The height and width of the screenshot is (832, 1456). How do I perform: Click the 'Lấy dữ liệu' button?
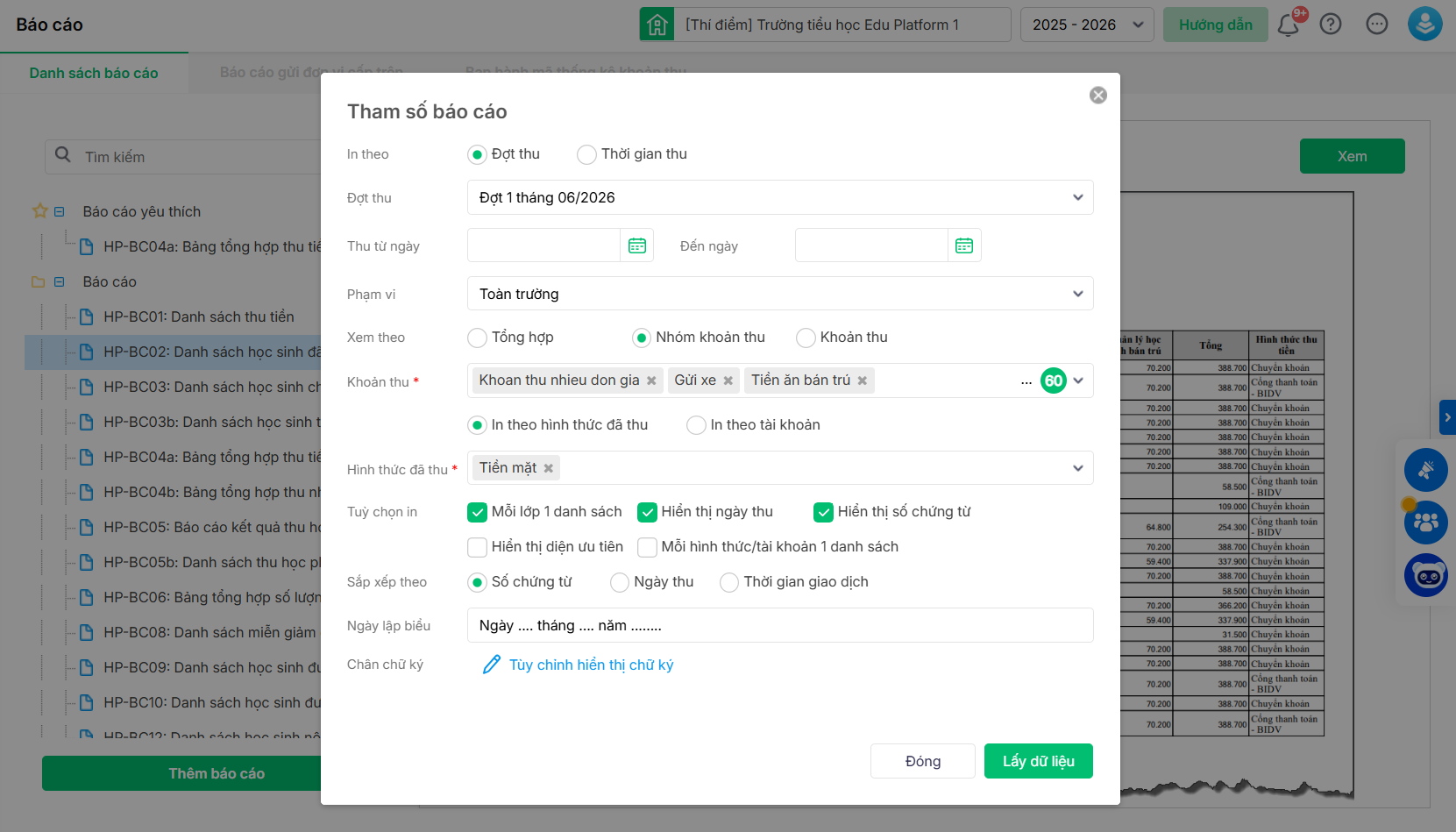tap(1038, 761)
